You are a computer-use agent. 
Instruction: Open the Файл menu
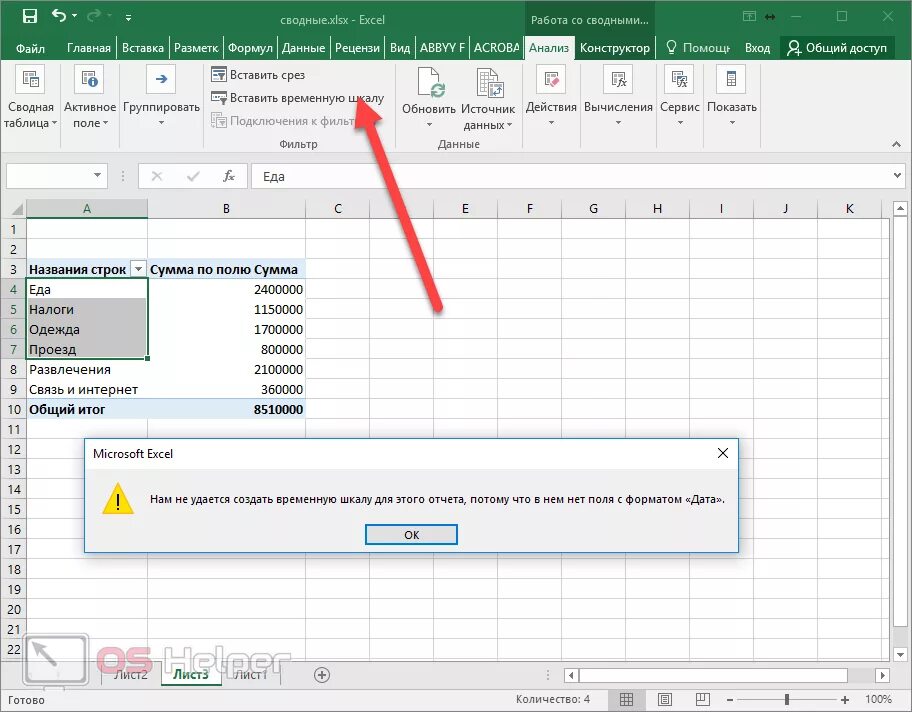click(30, 48)
